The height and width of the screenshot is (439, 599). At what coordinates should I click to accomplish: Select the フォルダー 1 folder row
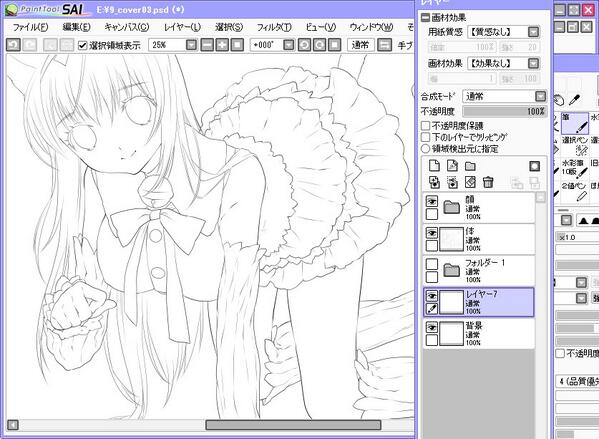[x=479, y=271]
